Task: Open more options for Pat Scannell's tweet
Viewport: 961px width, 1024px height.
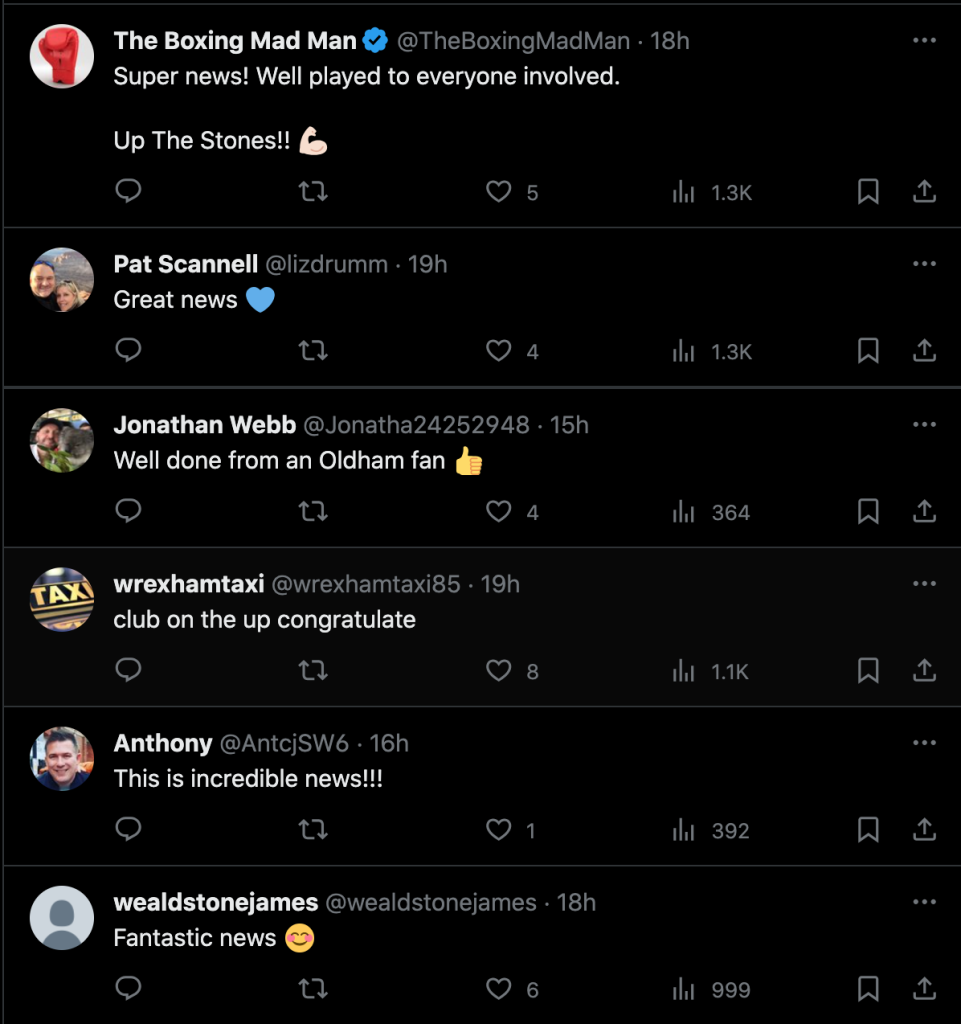Action: click(924, 264)
